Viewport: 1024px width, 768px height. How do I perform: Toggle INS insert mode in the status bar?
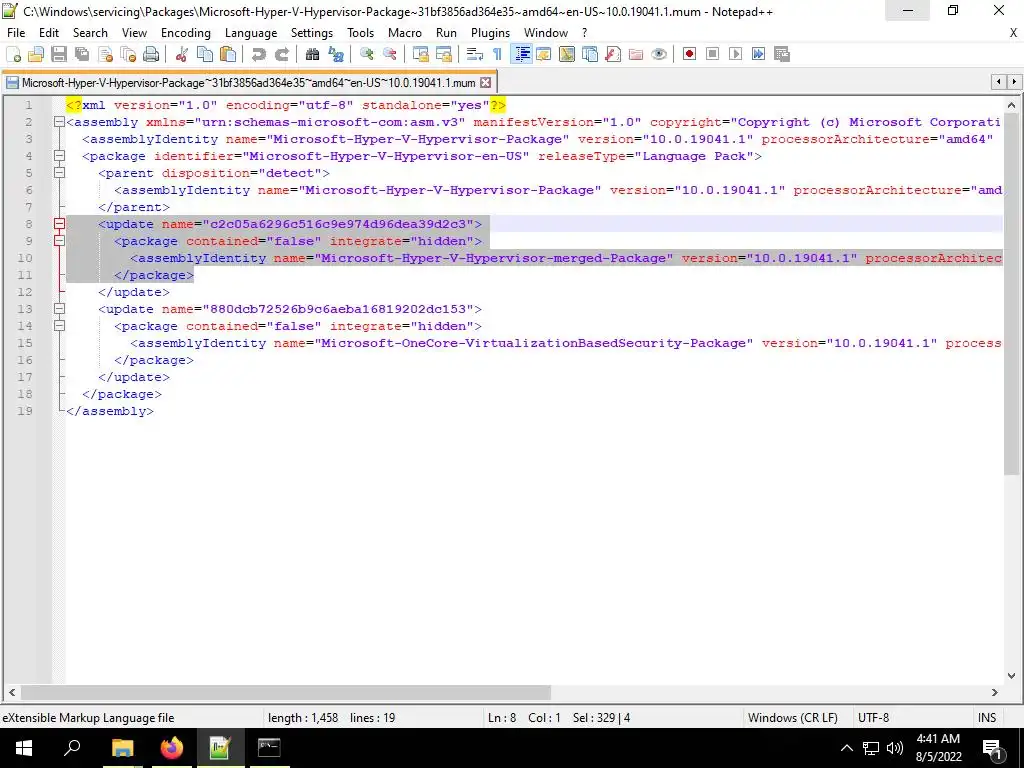[x=987, y=718]
